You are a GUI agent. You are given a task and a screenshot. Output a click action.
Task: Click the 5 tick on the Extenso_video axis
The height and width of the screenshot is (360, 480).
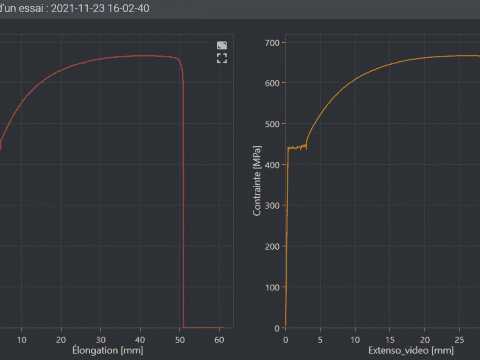click(320, 340)
